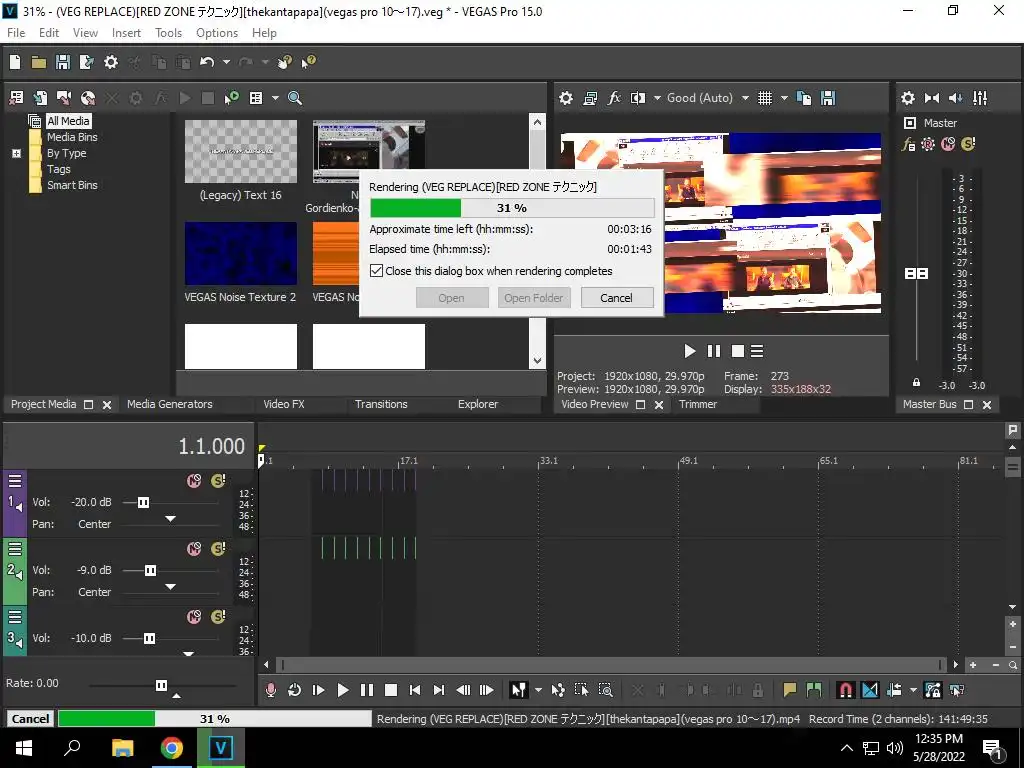Click the Undo arrow icon
Screen dimensions: 1024x768
point(207,62)
